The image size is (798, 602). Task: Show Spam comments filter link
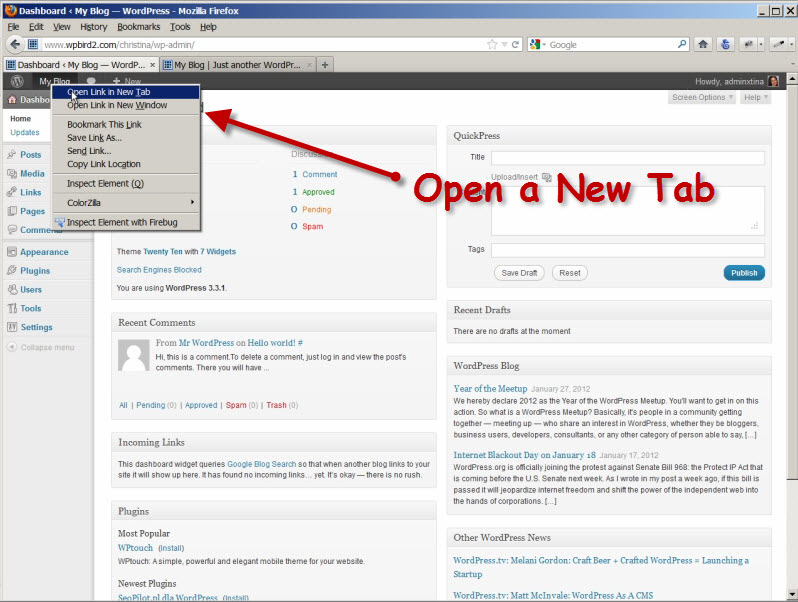click(x=236, y=405)
